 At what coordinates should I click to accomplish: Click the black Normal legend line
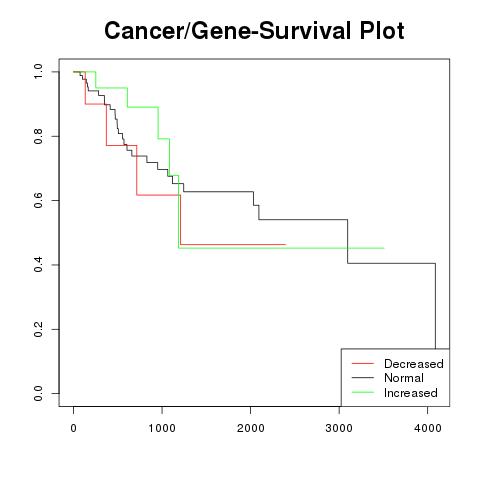pyautogui.click(x=363, y=378)
